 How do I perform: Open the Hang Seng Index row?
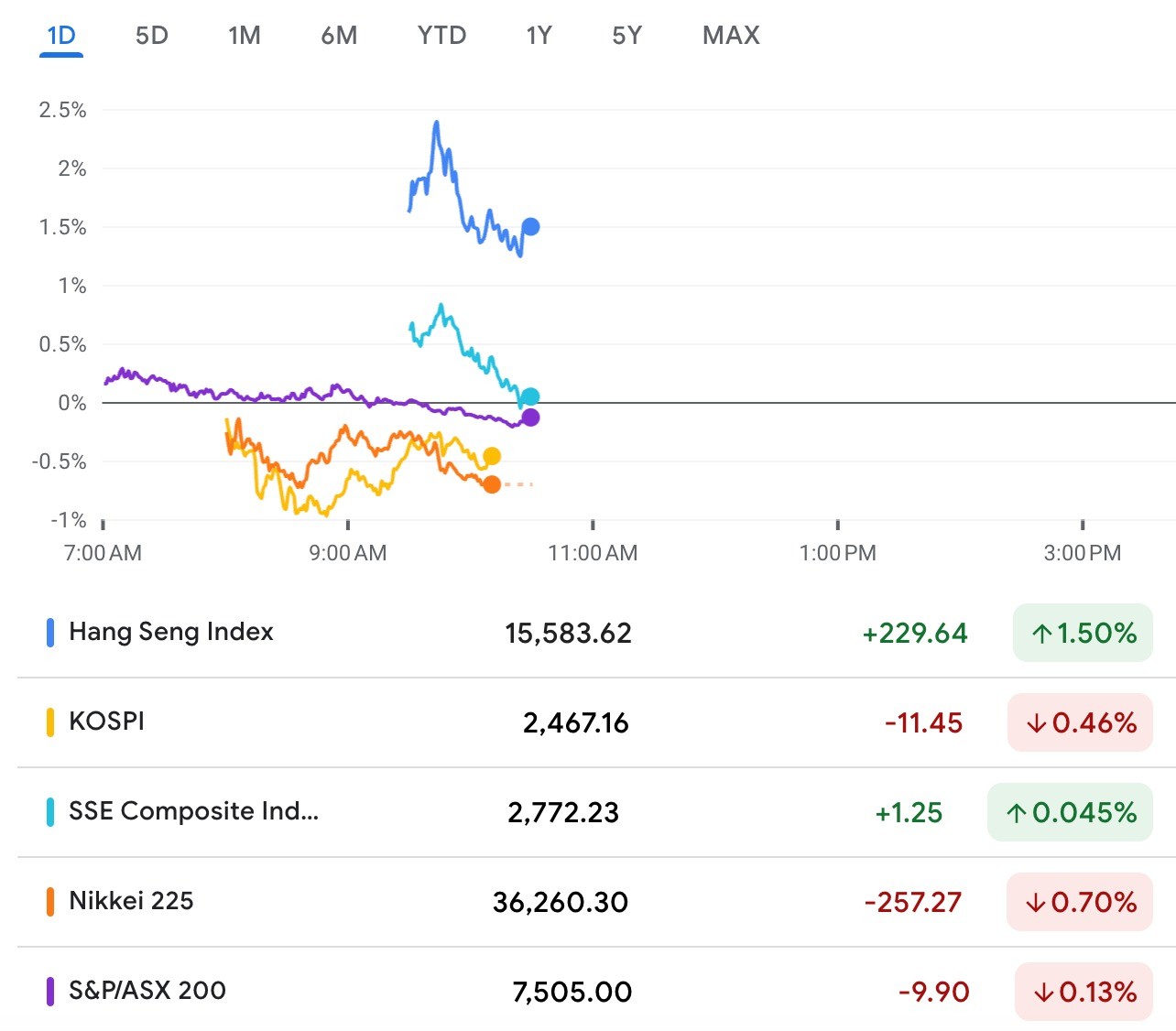click(171, 632)
